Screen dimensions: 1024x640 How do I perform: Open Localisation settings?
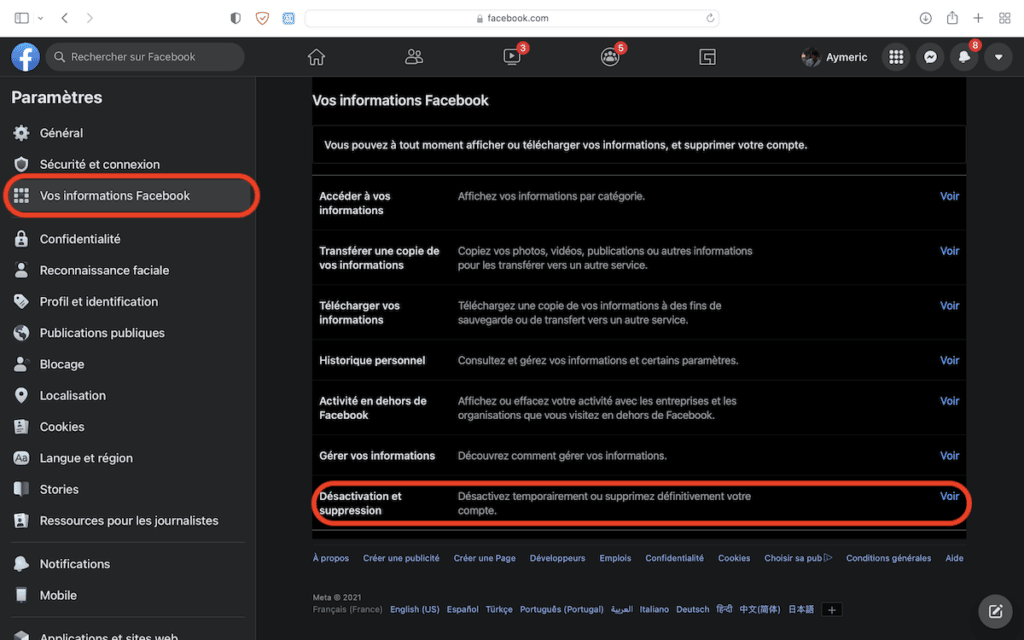[x=128, y=396]
